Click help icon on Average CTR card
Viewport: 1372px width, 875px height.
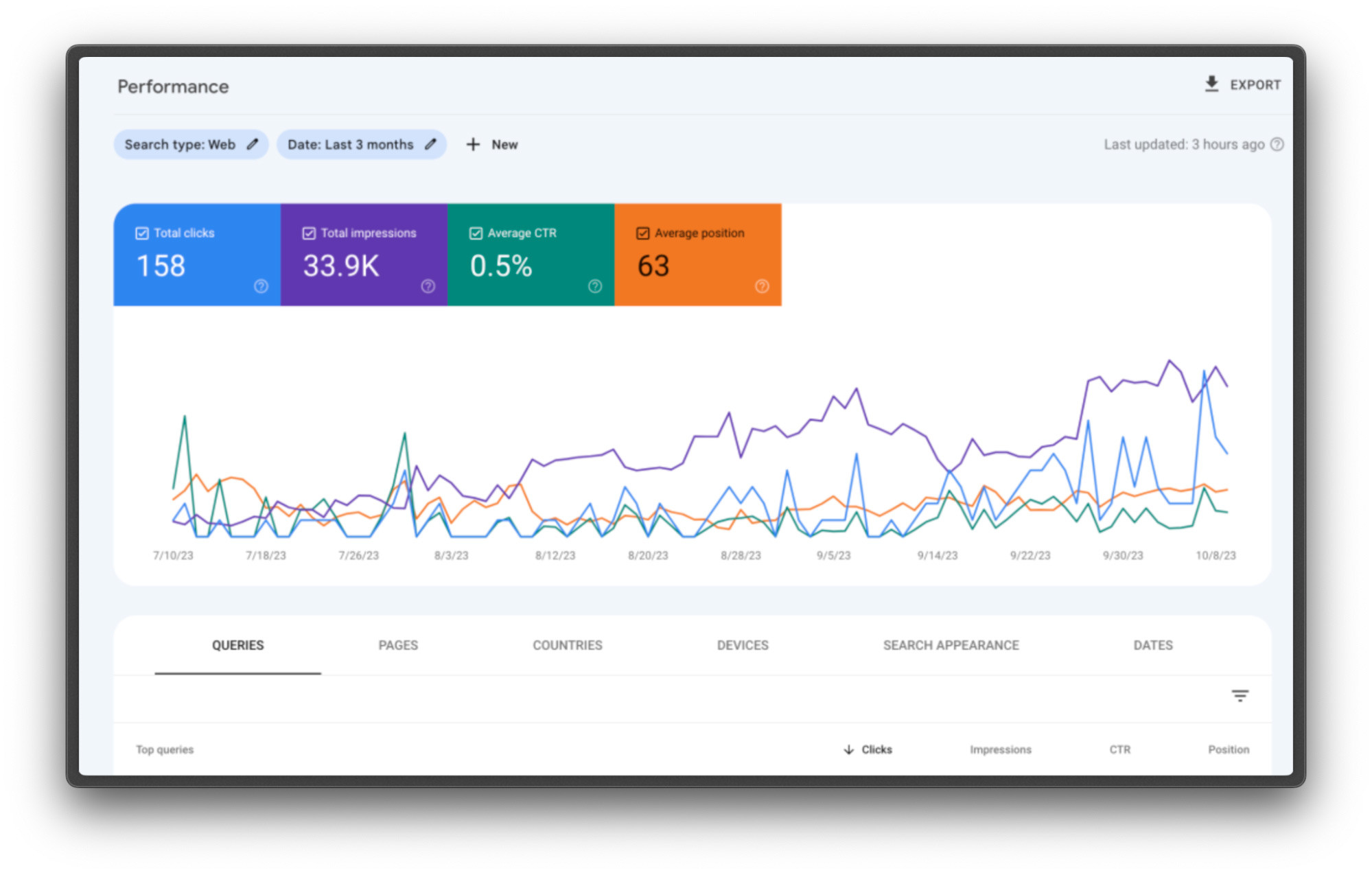tap(594, 286)
